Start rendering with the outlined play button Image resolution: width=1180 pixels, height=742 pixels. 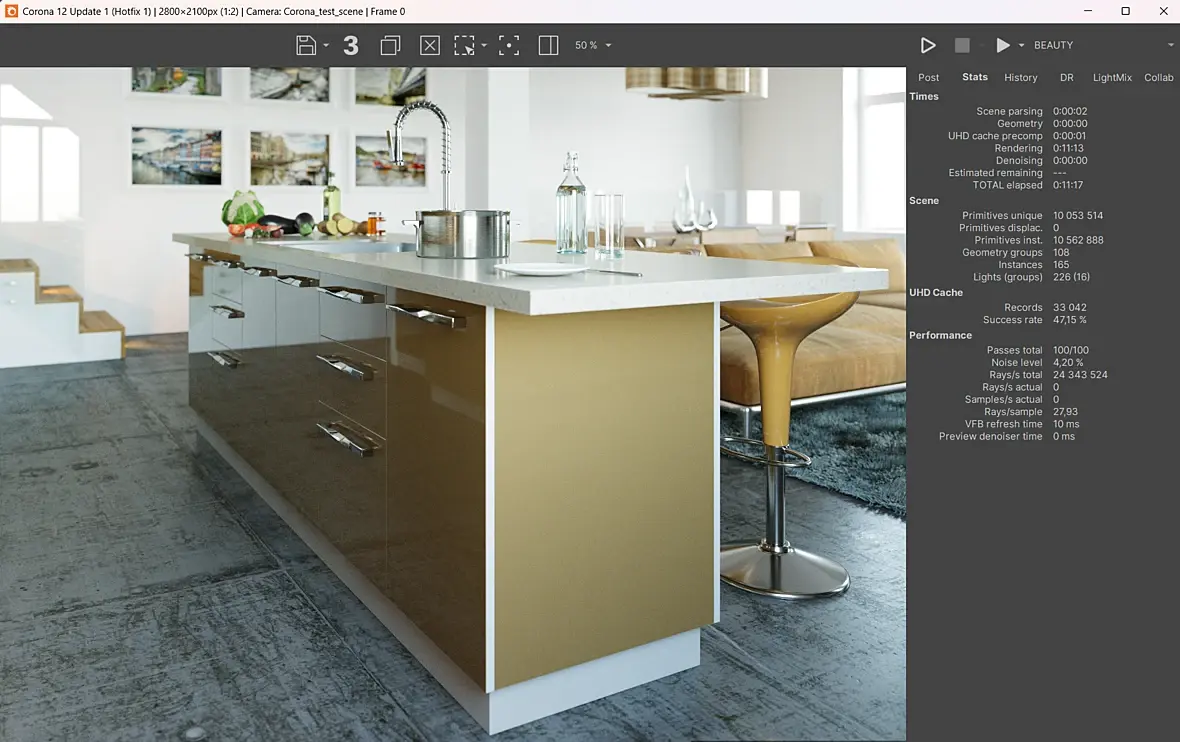coord(928,45)
